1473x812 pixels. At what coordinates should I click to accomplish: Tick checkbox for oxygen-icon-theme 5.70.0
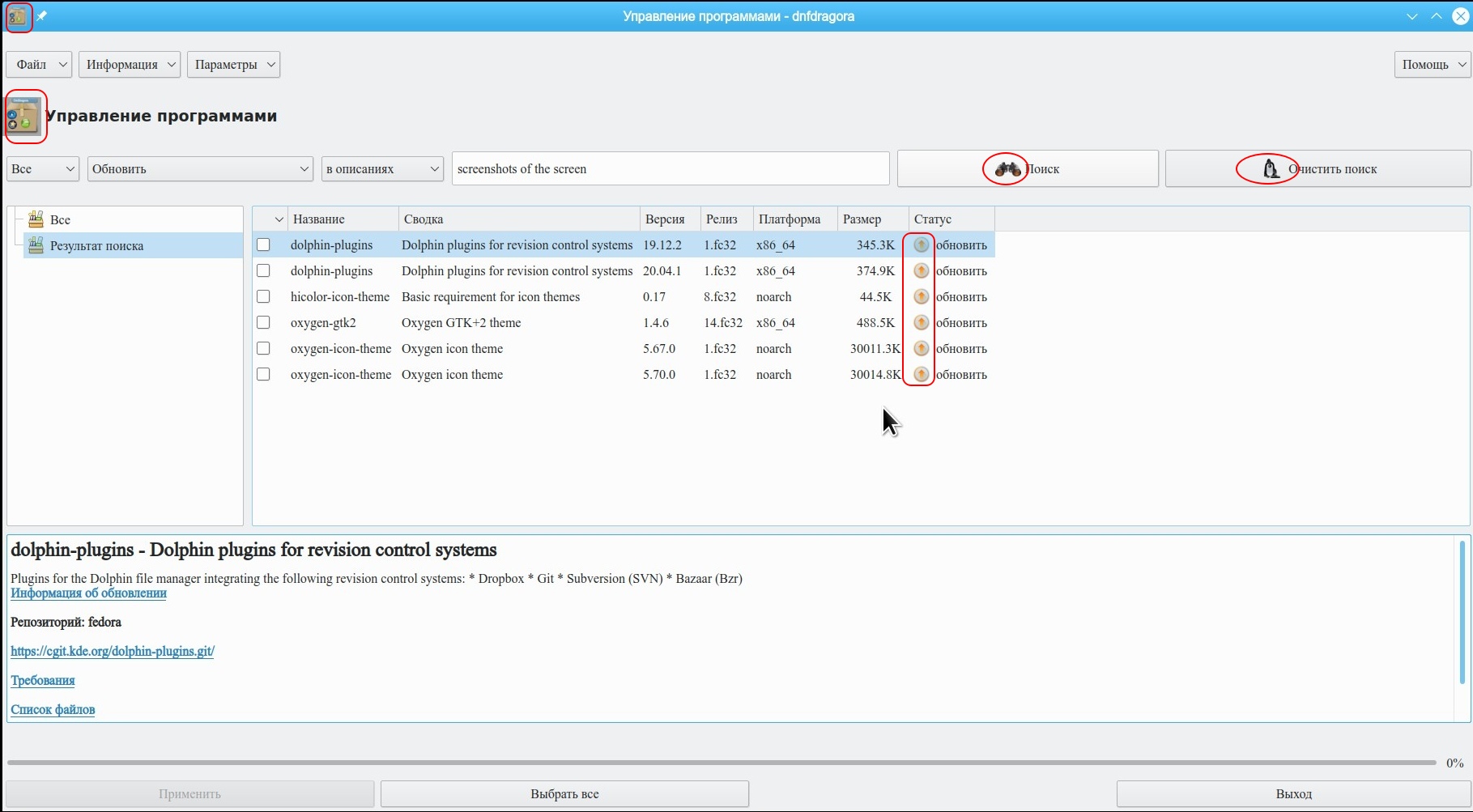tap(263, 374)
